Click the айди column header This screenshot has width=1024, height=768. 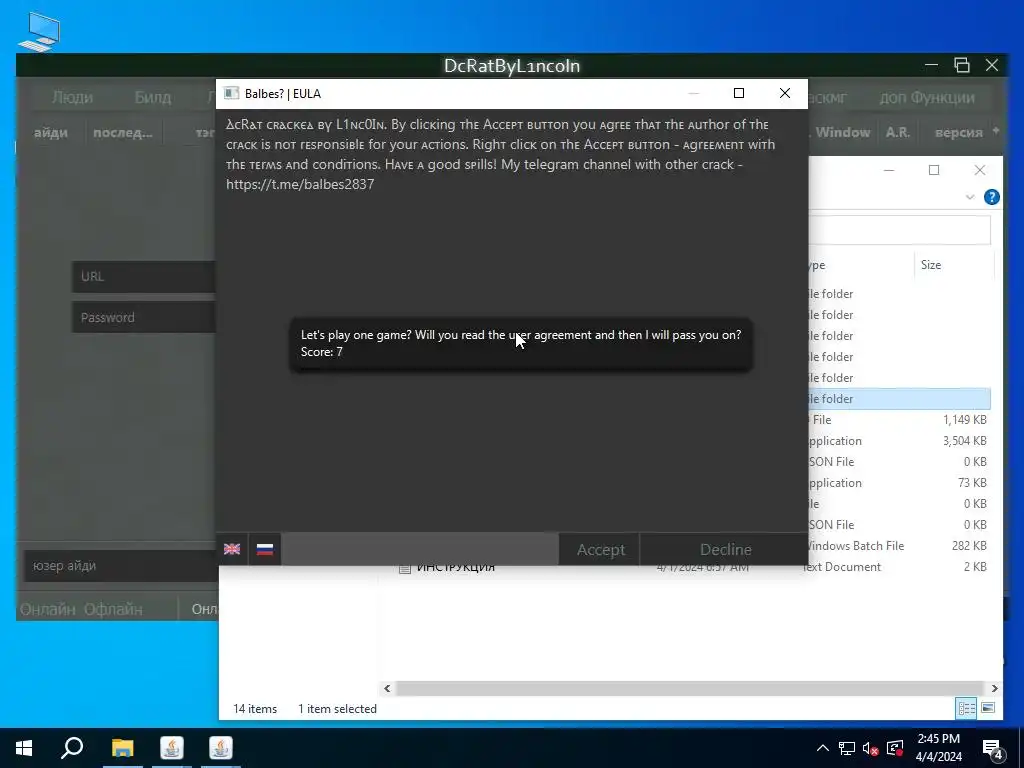50,133
